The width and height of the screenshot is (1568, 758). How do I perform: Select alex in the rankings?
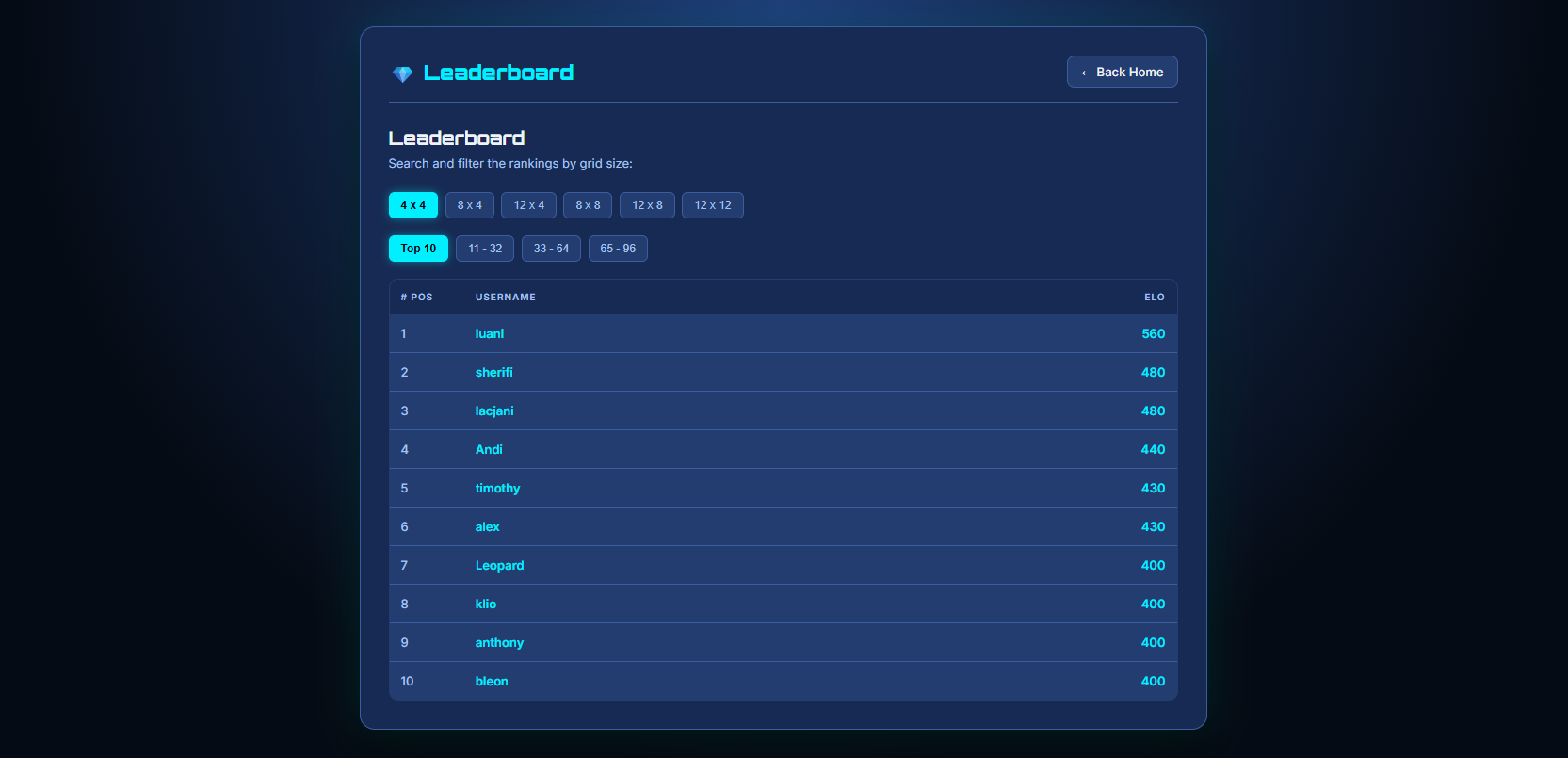click(487, 526)
